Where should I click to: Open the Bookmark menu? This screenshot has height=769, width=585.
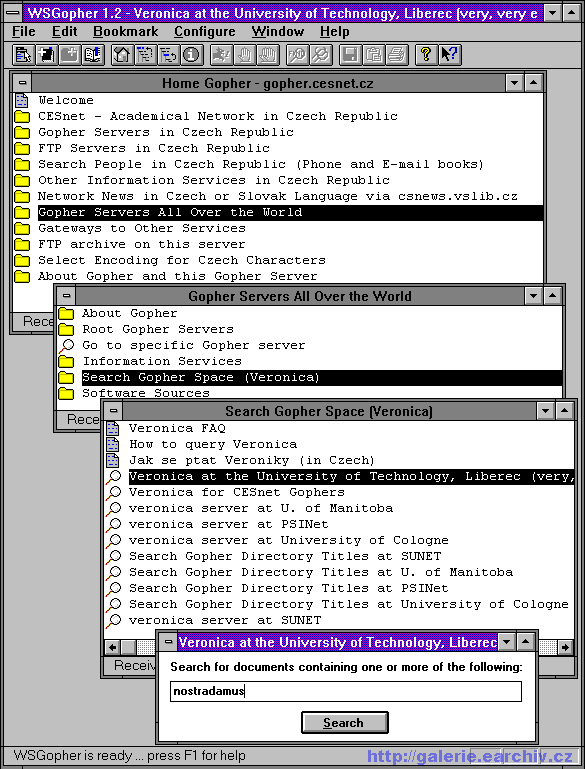(x=126, y=32)
